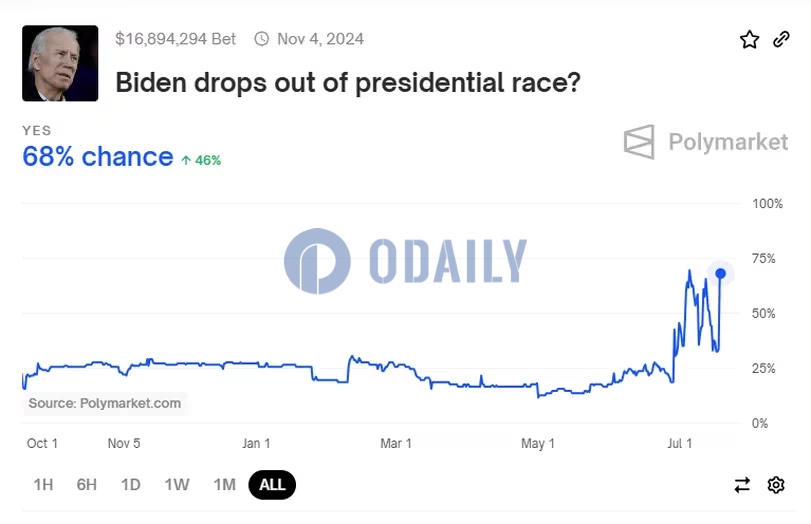811x524 pixels.
Task: Click the clock icon beside date
Action: pyautogui.click(x=262, y=39)
